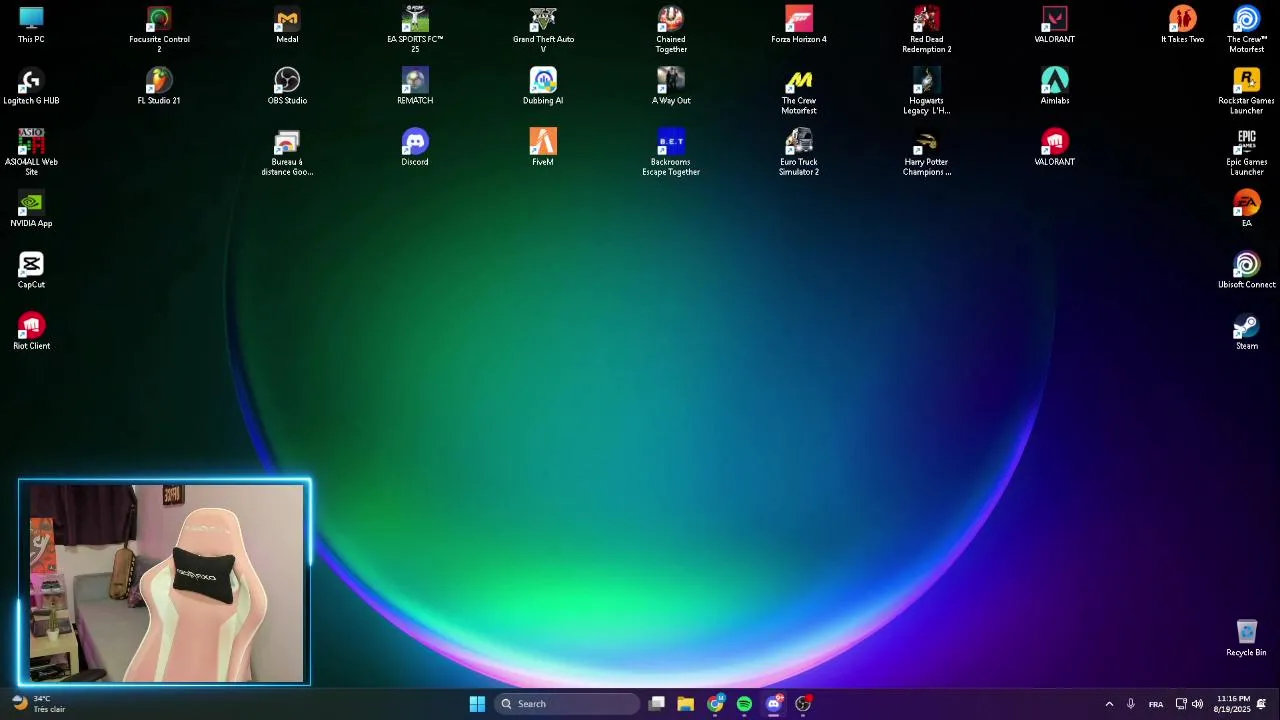Open FRA input language switcher
The image size is (1280, 720).
(x=1156, y=704)
